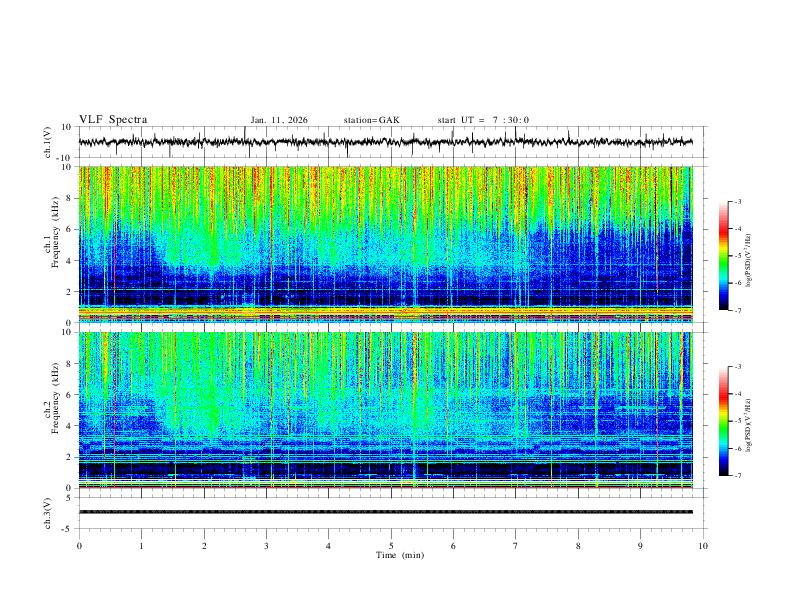Select the "start UT = 7 :30: 0" text
The height and width of the screenshot is (612, 792).
point(483,120)
